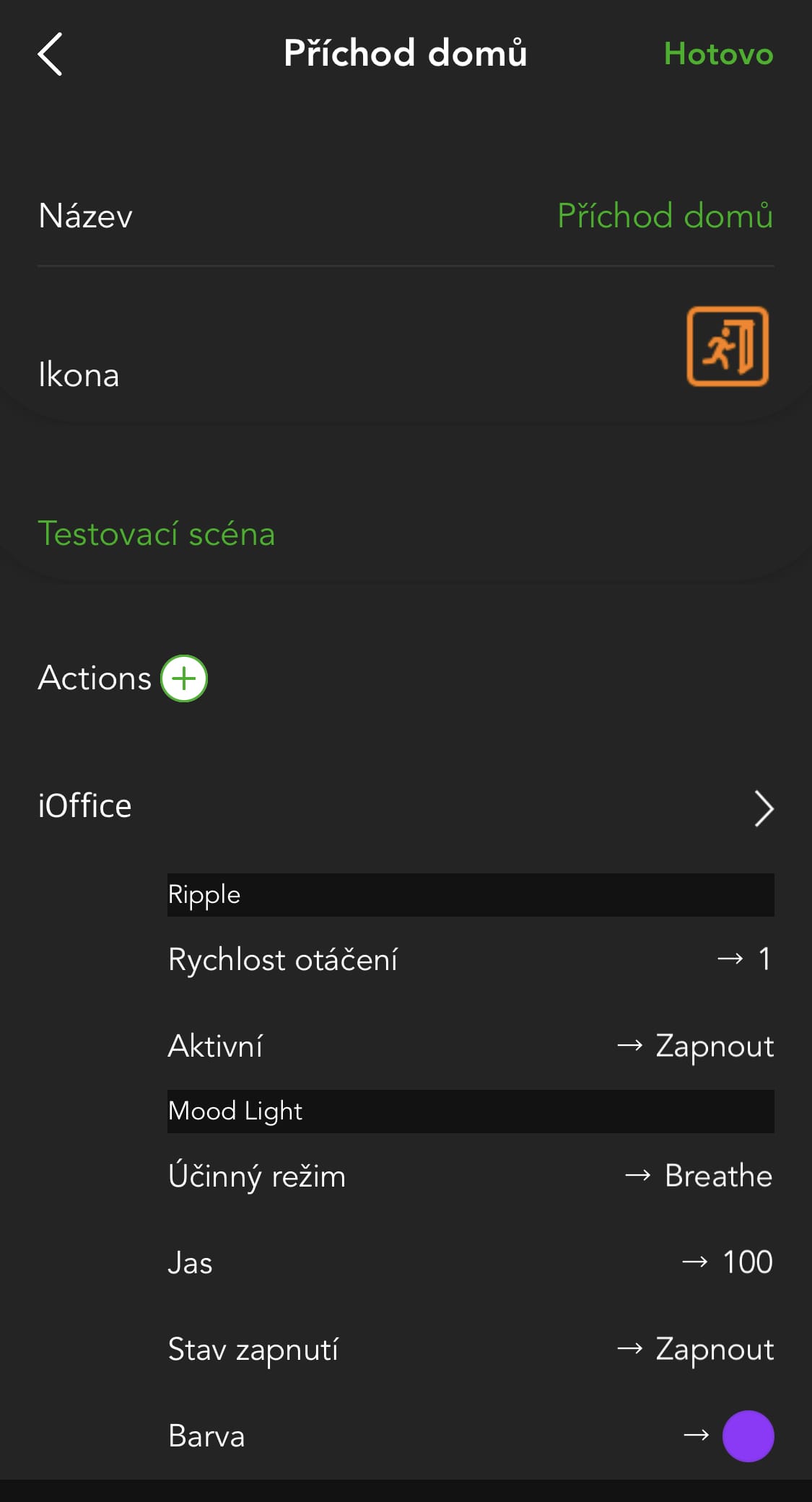Change Účinný režim Breathe mode
Screen dimensions: 812x1502
[x=717, y=1176]
